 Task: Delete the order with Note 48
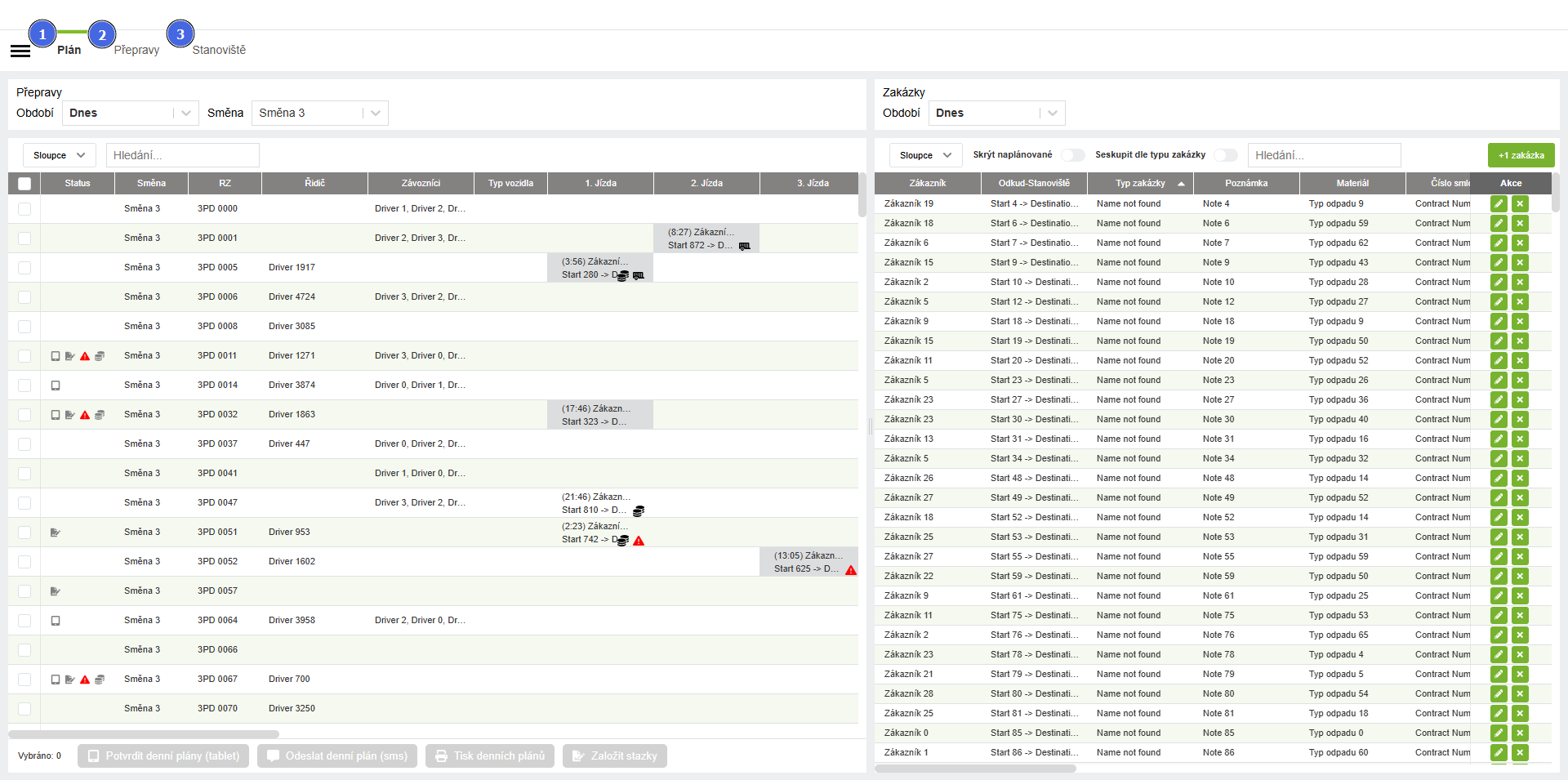[1520, 478]
